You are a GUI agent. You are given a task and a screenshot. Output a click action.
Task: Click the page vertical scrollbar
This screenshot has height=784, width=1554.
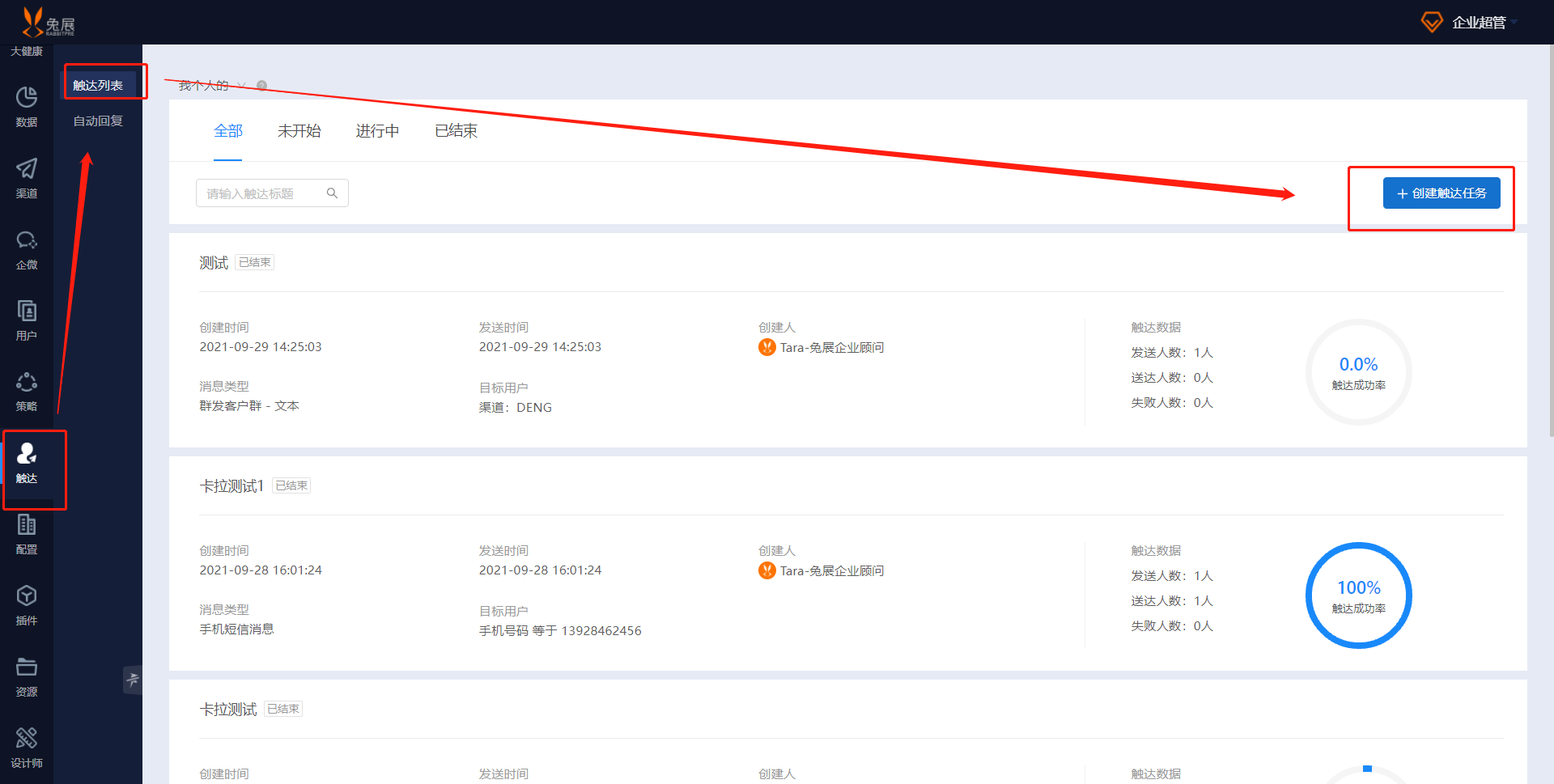1551,243
